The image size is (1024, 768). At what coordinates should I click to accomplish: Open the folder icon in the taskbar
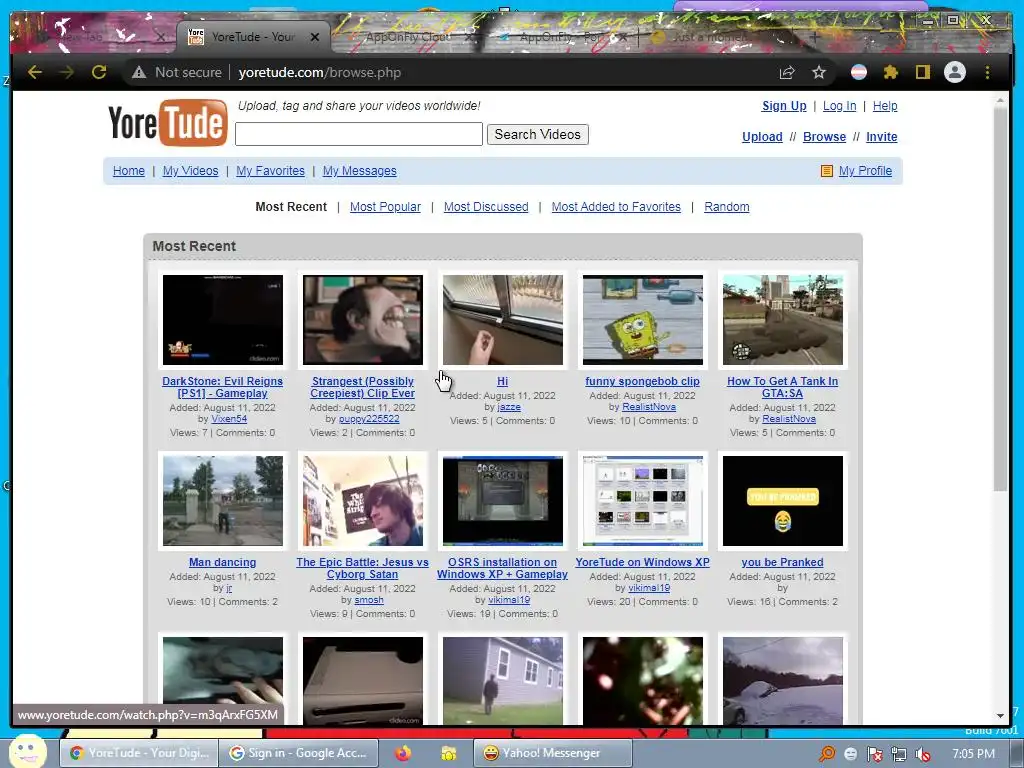tap(449, 753)
